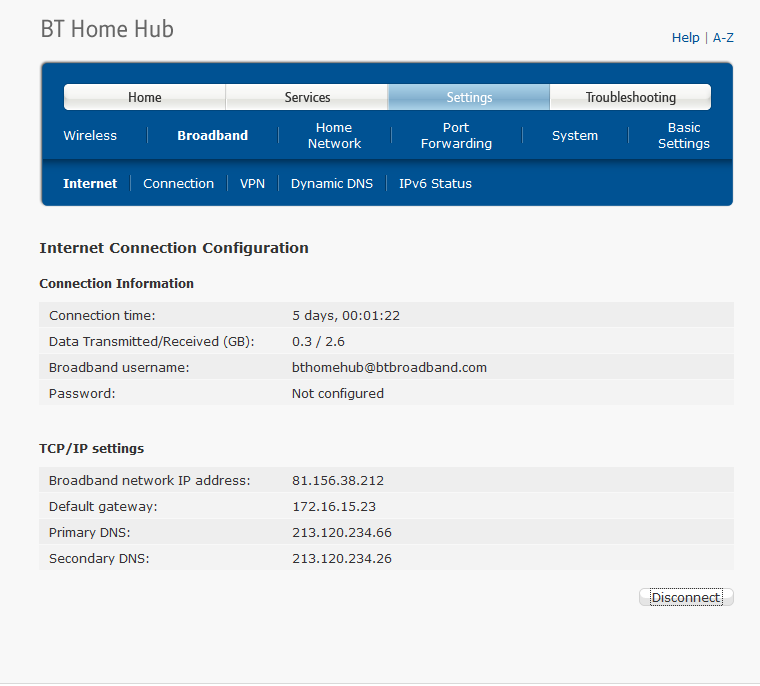Image resolution: width=760 pixels, height=686 pixels.
Task: Select the Broadband section
Action: point(212,135)
